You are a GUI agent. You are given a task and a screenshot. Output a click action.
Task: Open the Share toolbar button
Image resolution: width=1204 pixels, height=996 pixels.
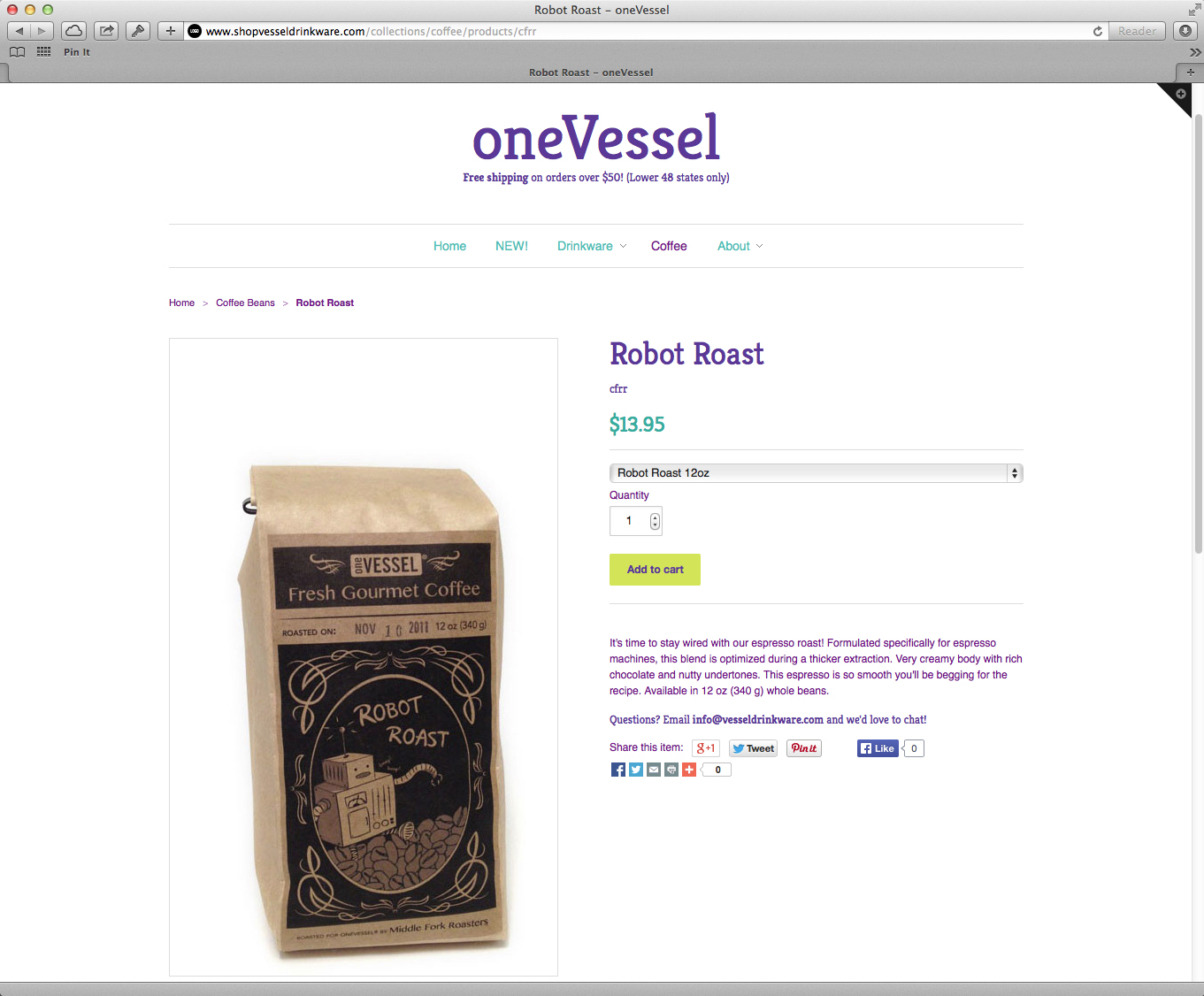[106, 31]
